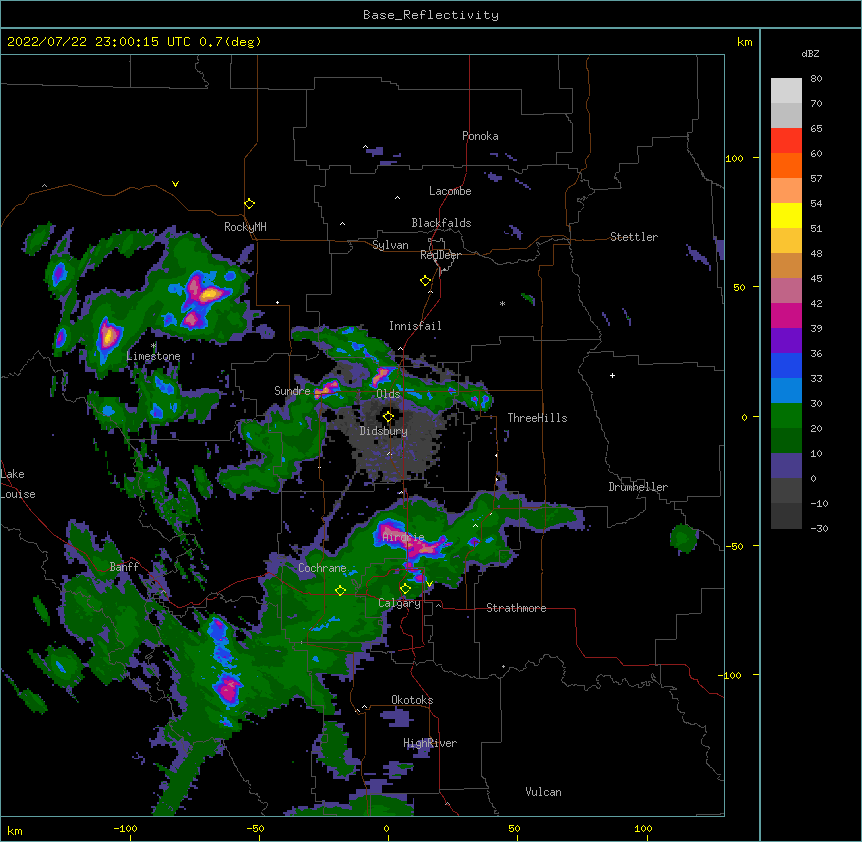Screen dimensions: 862x842
Task: Click the 50 tick label on the horizontal axis
Action: tap(514, 829)
